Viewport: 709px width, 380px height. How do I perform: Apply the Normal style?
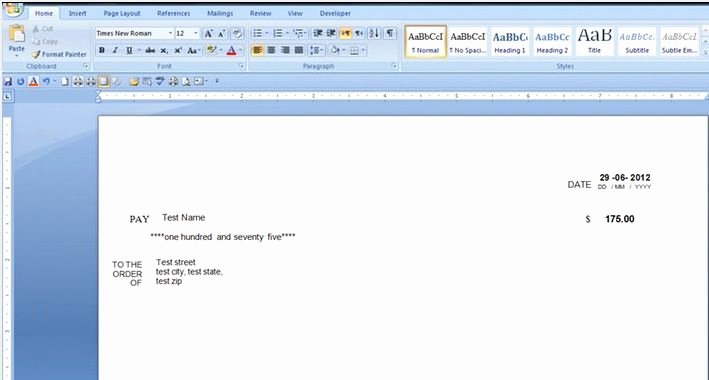(x=425, y=42)
